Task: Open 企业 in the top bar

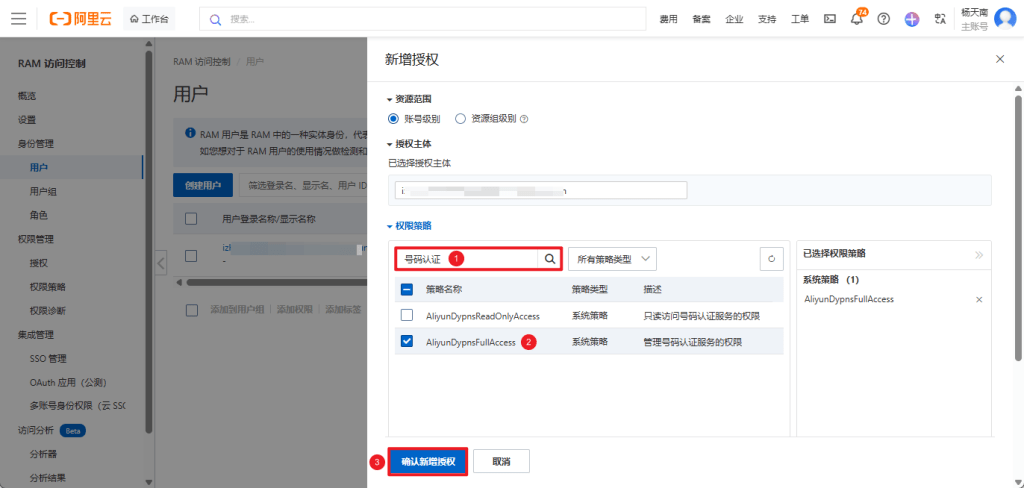Action: click(x=734, y=19)
